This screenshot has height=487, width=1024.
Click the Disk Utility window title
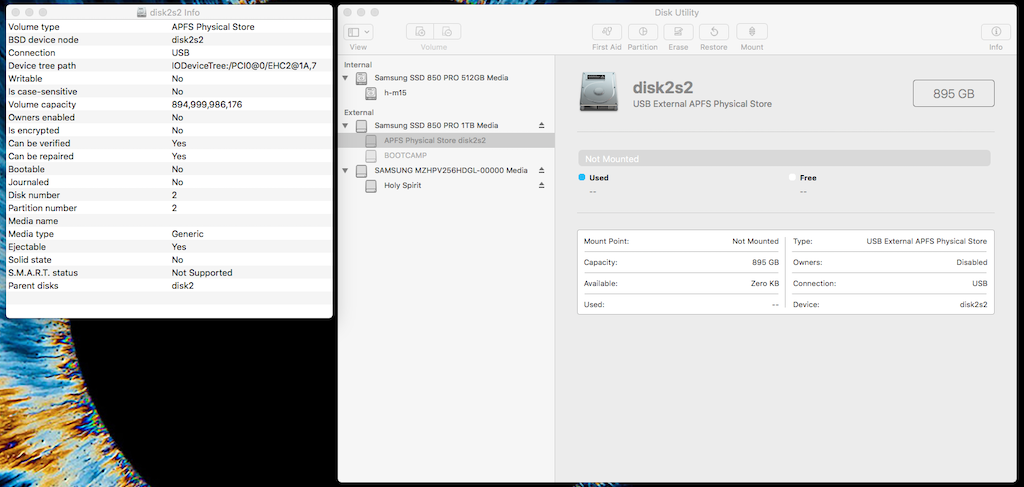tap(677, 12)
